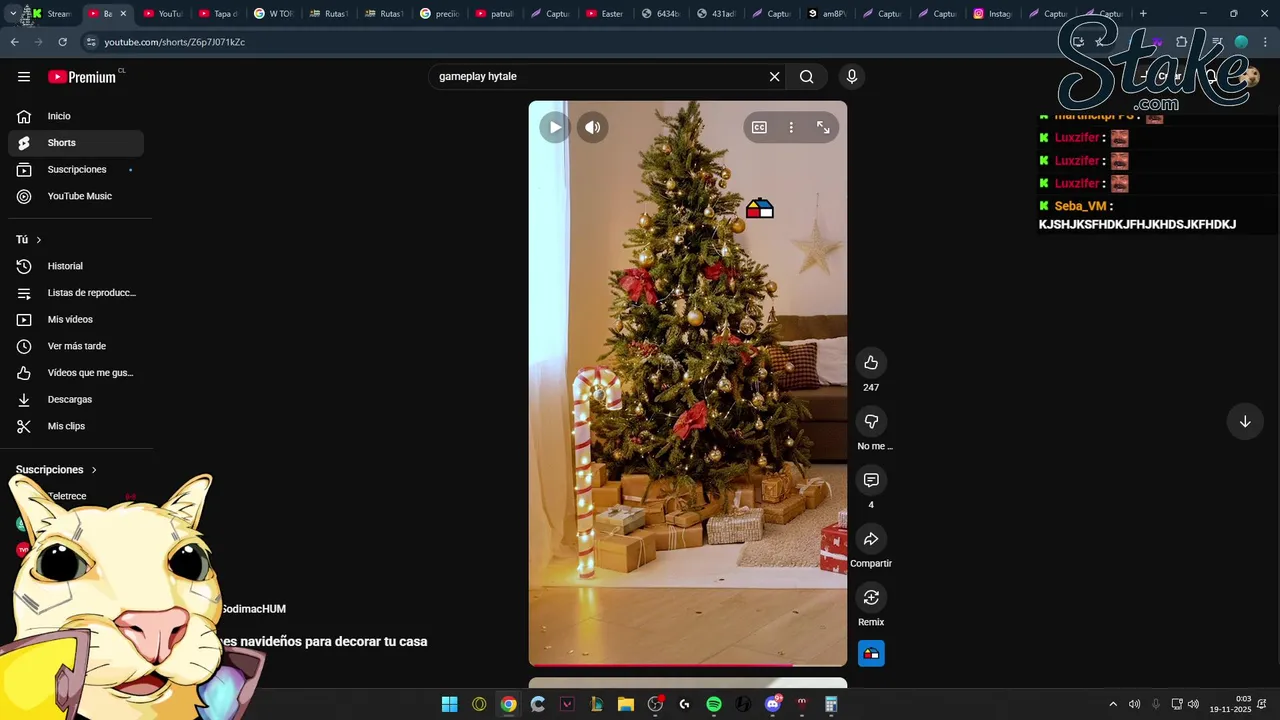
Task: Open the Sodimac channel avatar beside the short
Action: (871, 654)
